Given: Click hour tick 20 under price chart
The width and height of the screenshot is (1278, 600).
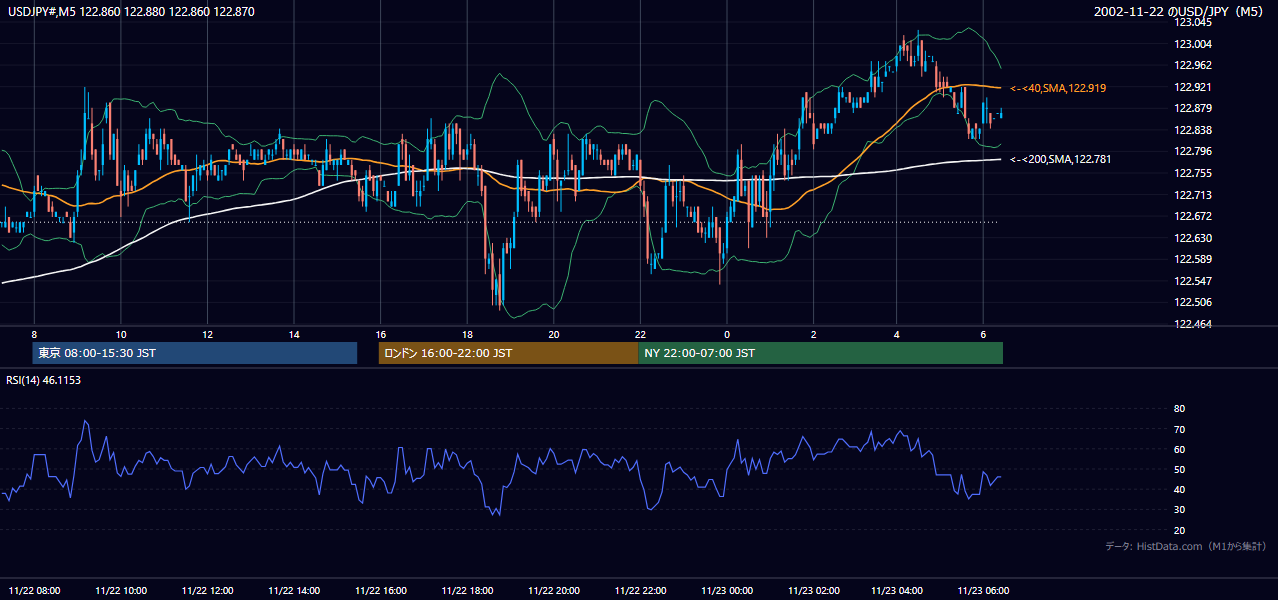Looking at the screenshot, I should 554,334.
